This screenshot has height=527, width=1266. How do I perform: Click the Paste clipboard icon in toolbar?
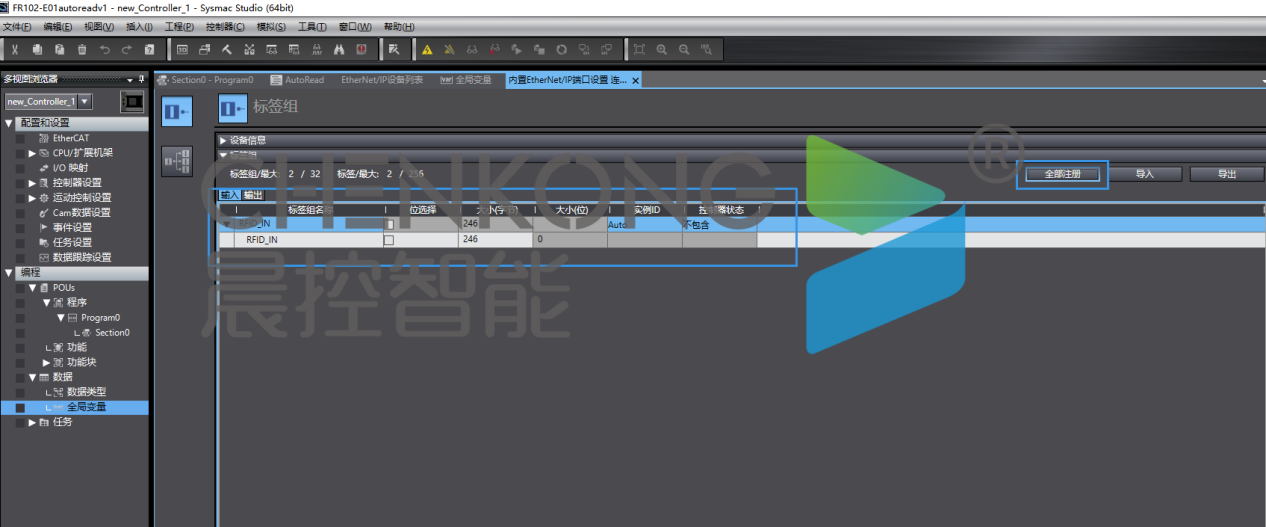[x=59, y=49]
